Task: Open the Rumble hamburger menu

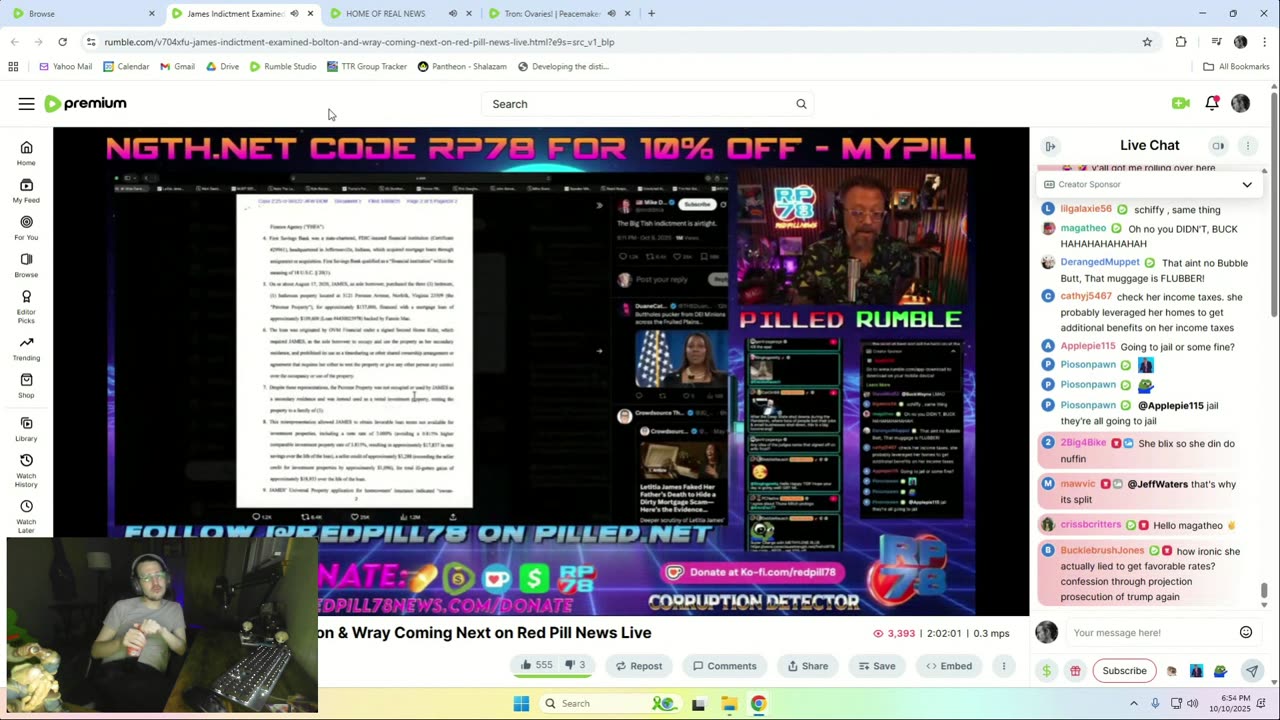Action: coord(27,104)
